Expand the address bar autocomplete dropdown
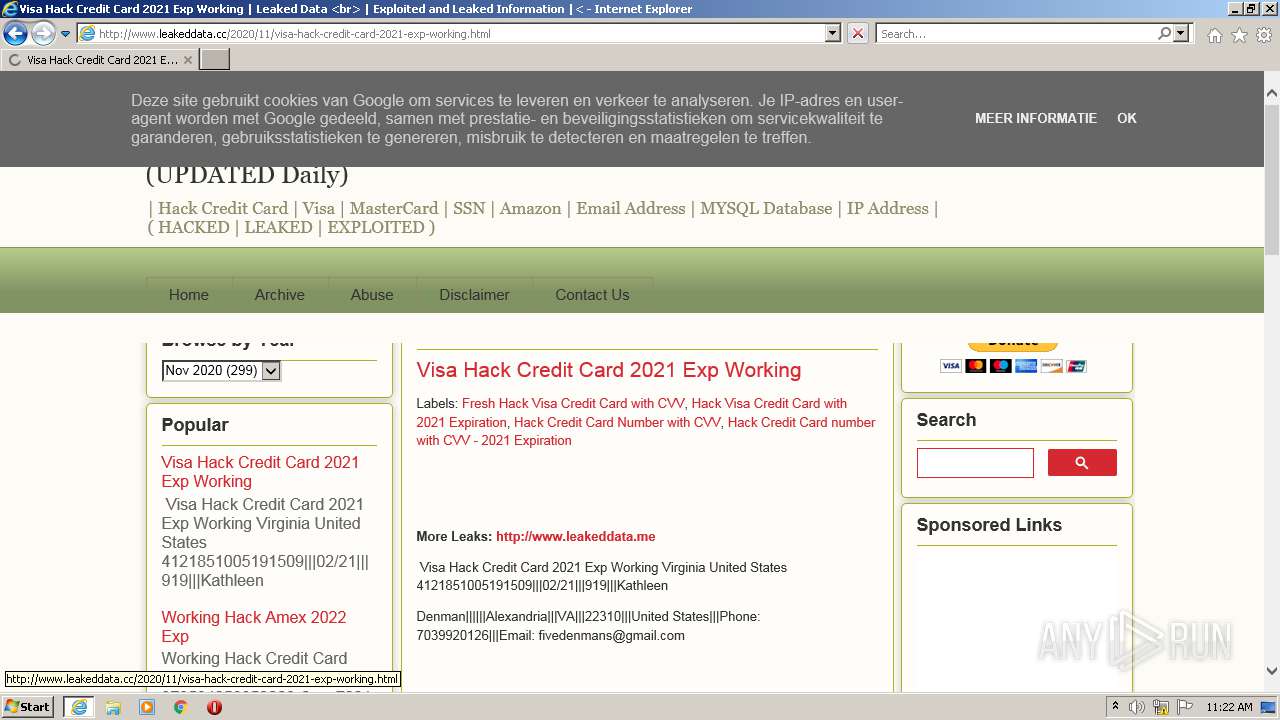The width and height of the screenshot is (1280, 720). (833, 33)
